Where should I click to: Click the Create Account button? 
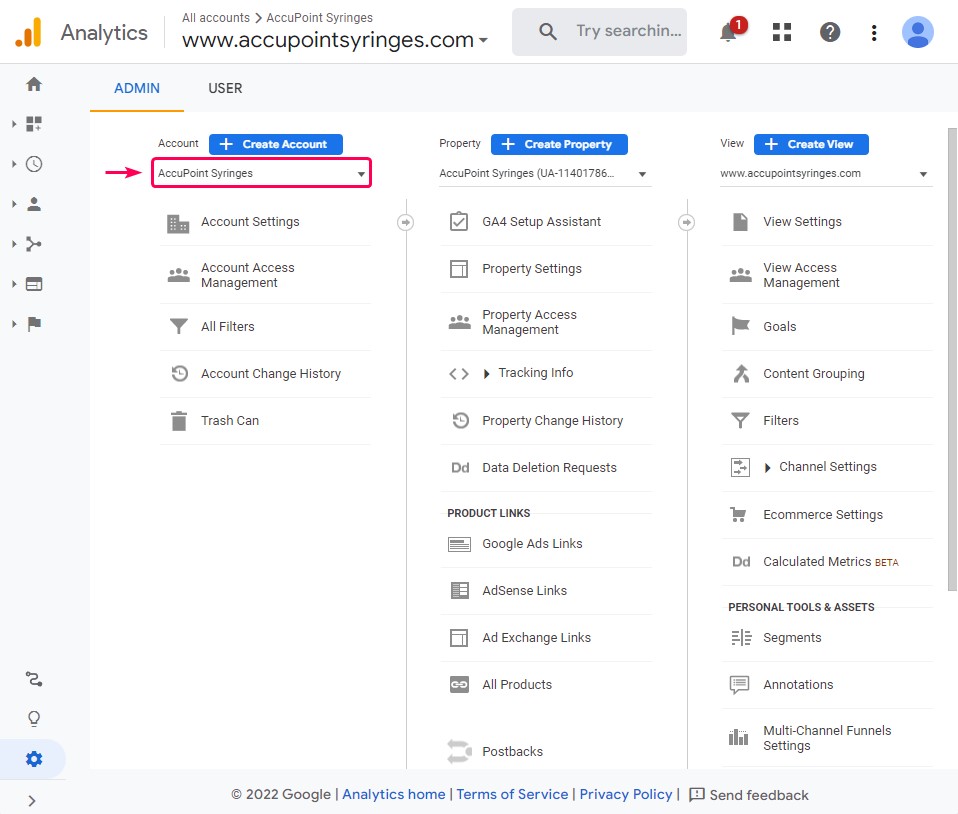point(276,144)
